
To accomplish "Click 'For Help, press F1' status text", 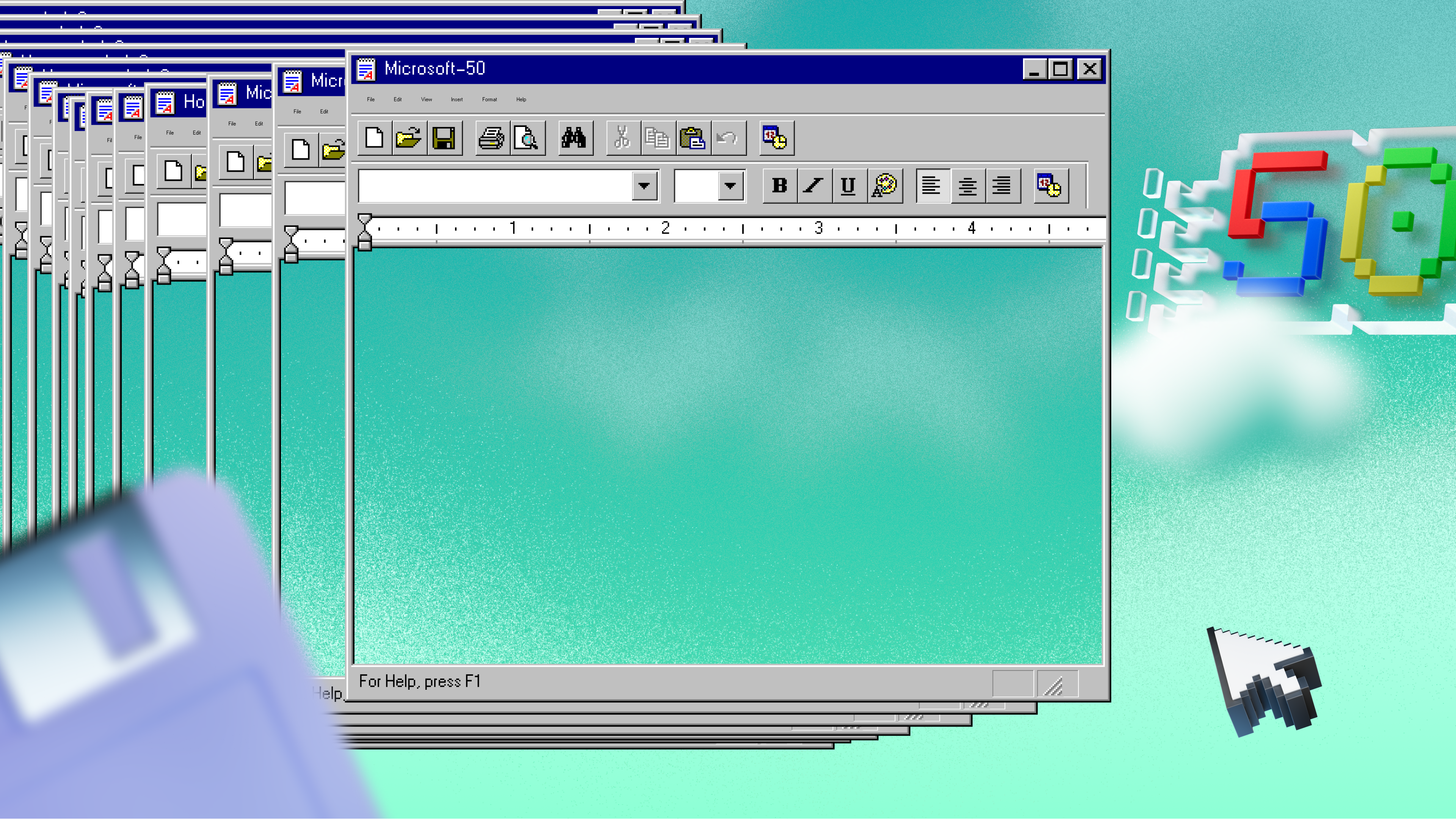I will 420,682.
